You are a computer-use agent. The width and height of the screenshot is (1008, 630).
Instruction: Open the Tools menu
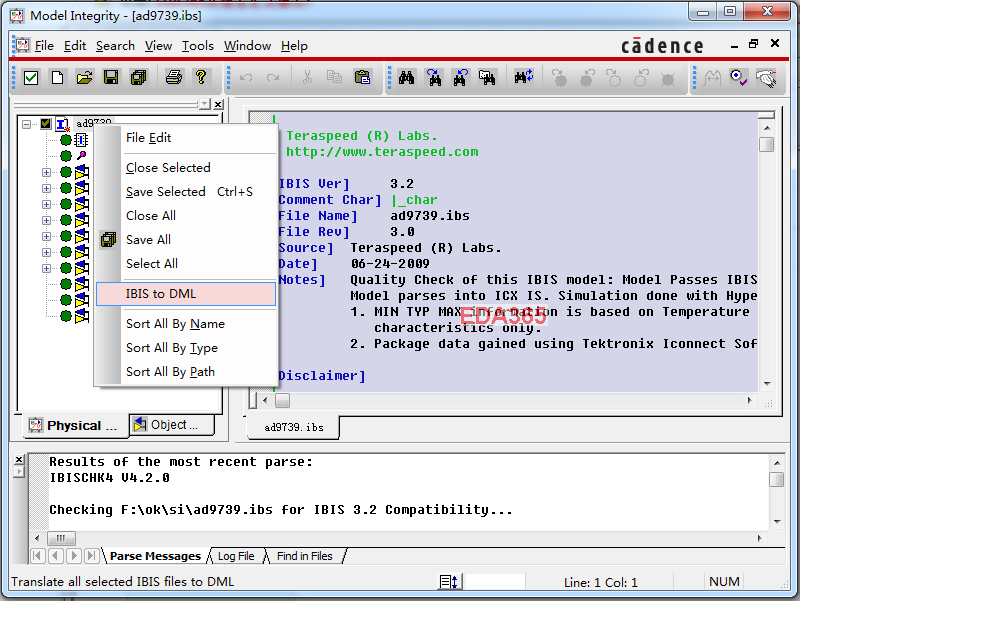(x=197, y=46)
